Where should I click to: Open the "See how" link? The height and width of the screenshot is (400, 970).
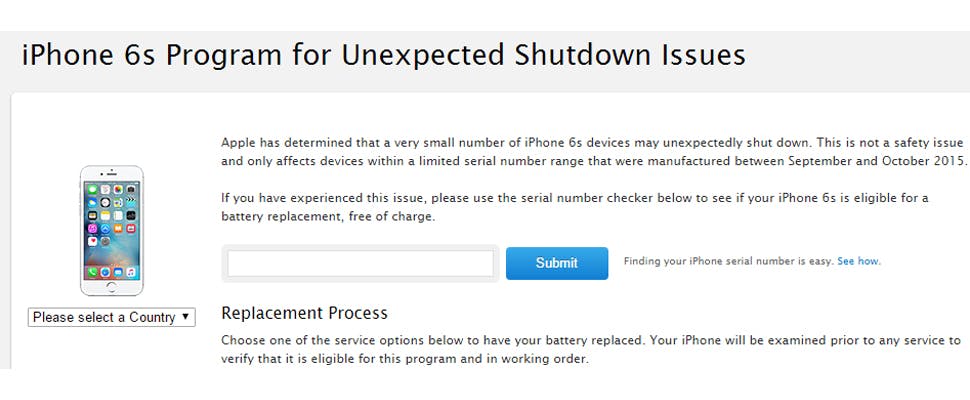[x=858, y=262]
